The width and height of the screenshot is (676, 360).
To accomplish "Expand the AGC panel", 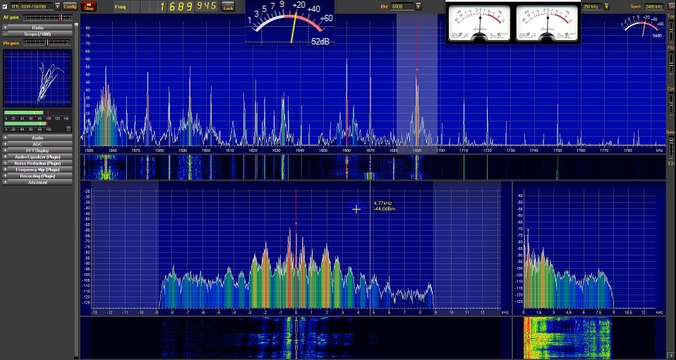I will tap(38, 144).
